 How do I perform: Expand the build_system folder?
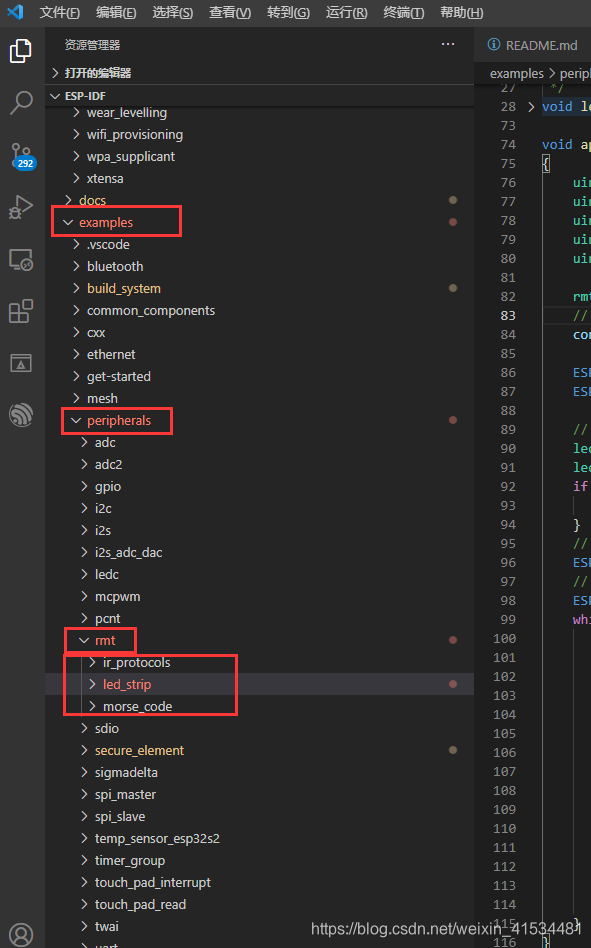pyautogui.click(x=260, y=288)
